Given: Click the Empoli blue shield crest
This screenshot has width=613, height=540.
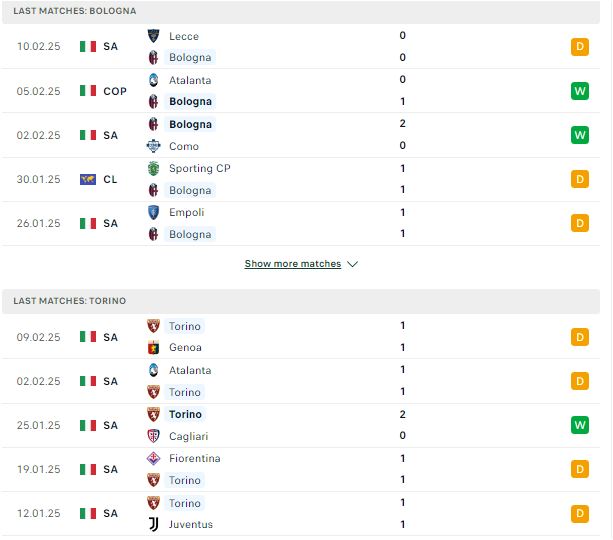Looking at the screenshot, I should pos(153,212).
